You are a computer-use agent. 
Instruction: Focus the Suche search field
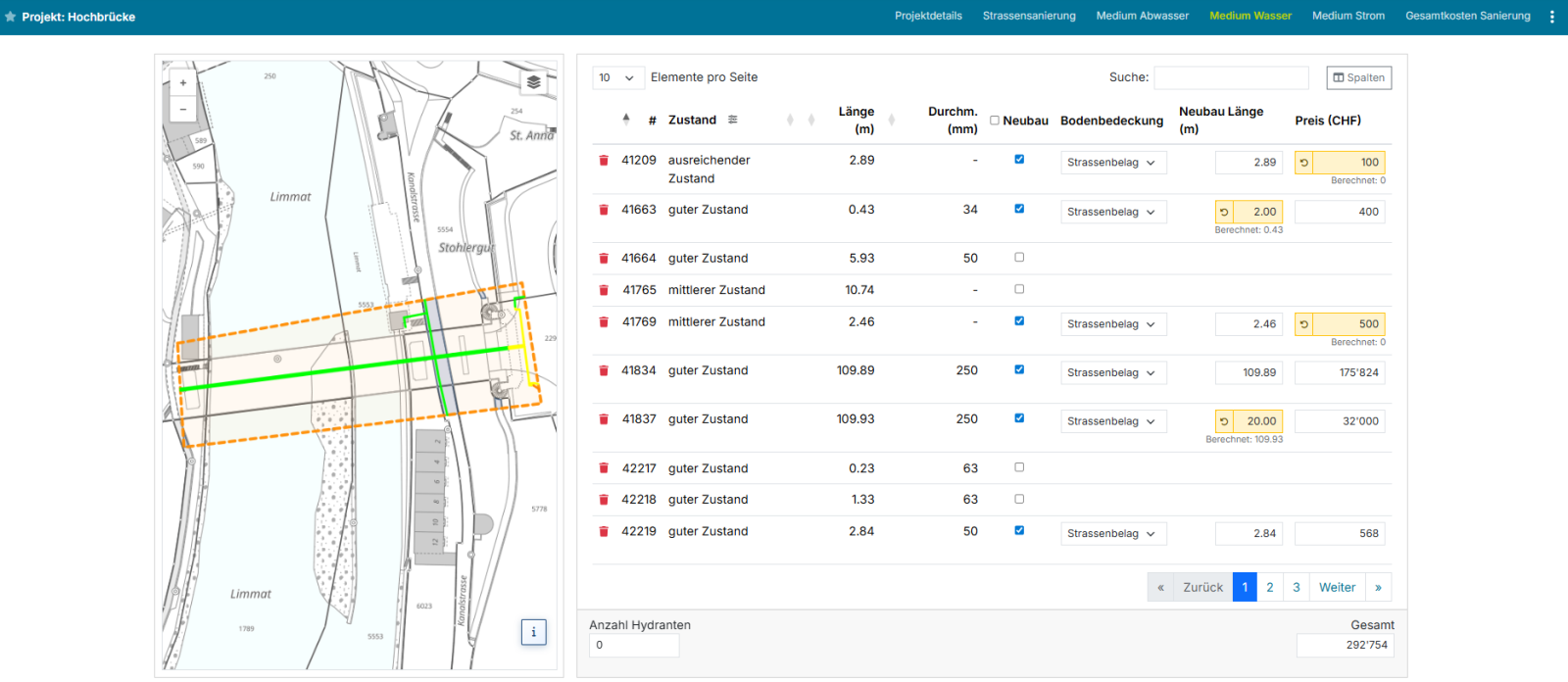[1232, 77]
